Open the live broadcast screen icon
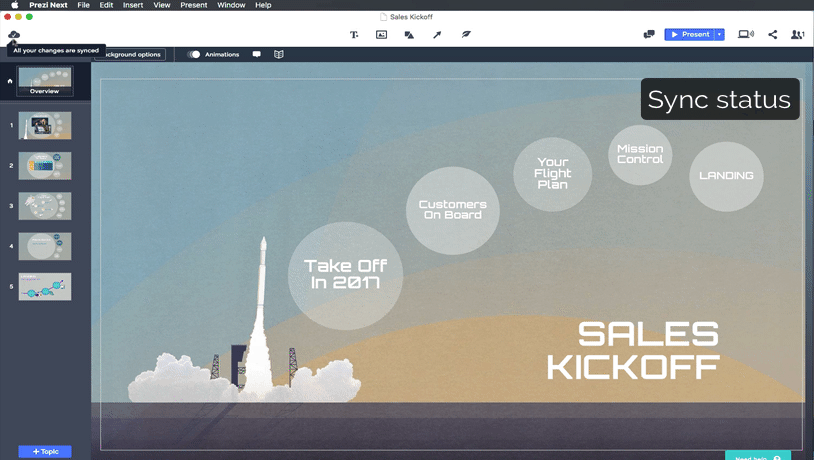Image resolution: width=814 pixels, height=460 pixels. (x=746, y=35)
